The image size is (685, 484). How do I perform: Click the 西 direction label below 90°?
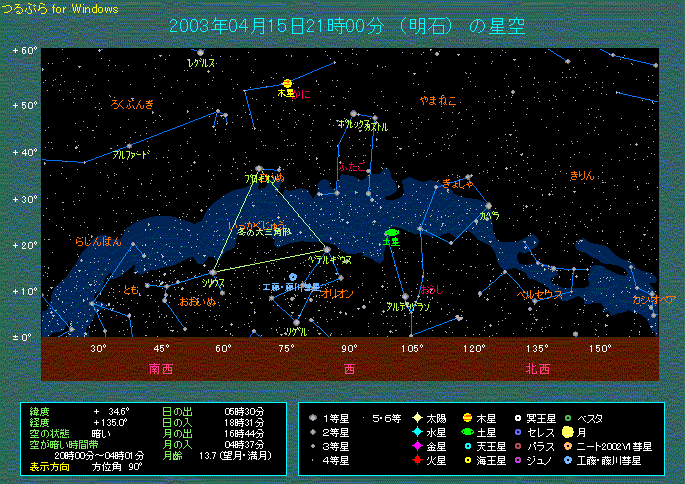tap(349, 369)
